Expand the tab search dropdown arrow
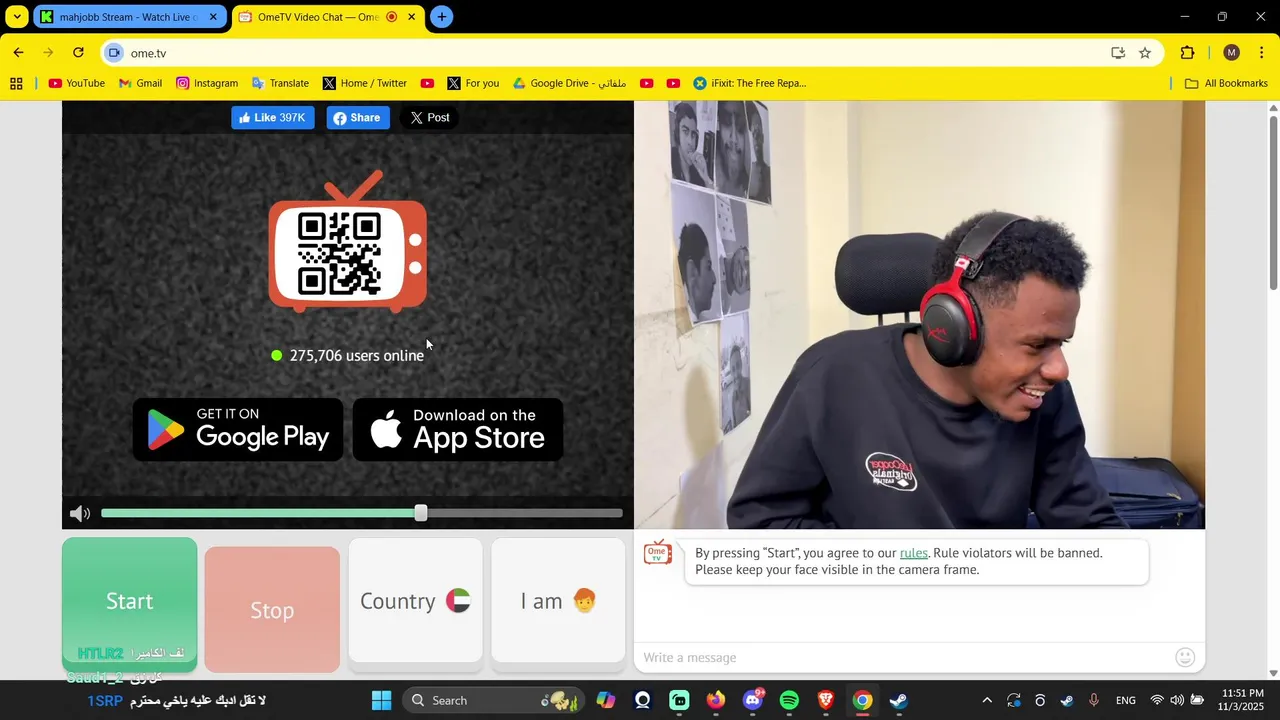This screenshot has width=1280, height=720. [17, 17]
